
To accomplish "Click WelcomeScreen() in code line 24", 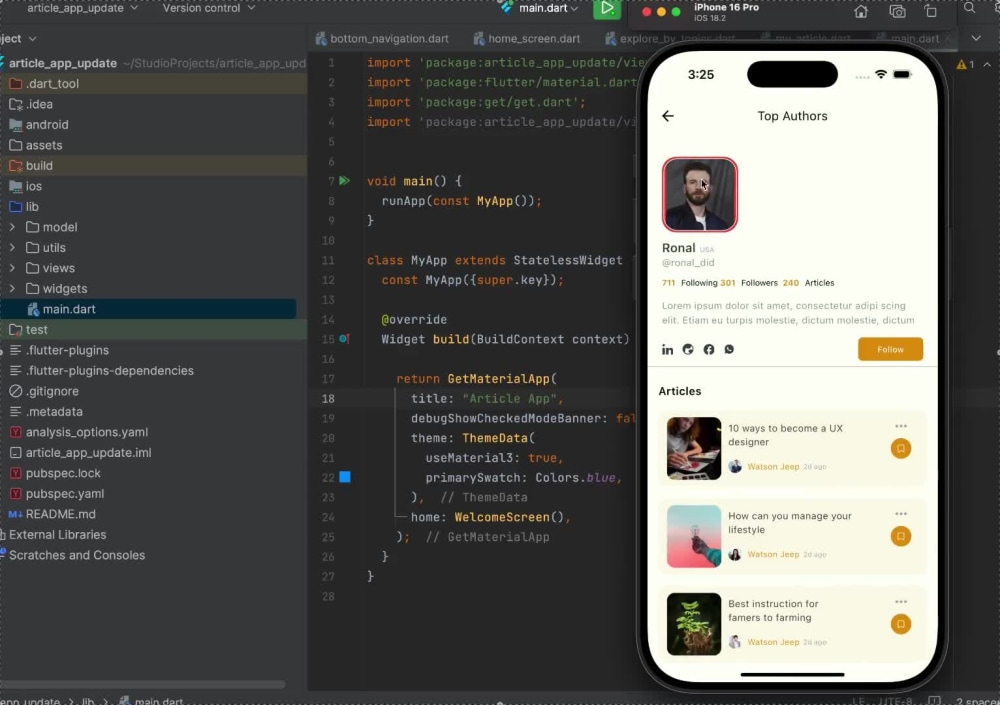I will tap(509, 517).
